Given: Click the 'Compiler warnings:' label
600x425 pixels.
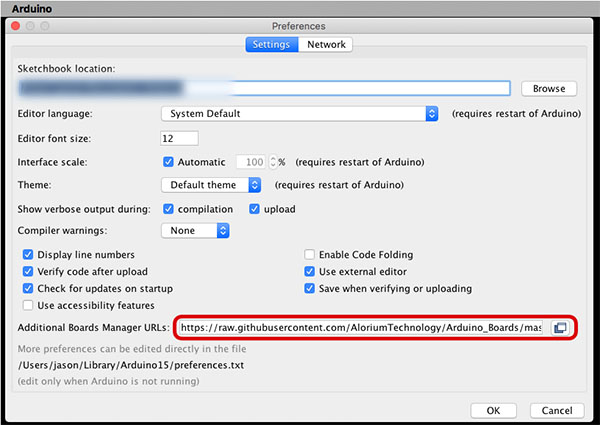Looking at the screenshot, I should (62, 231).
